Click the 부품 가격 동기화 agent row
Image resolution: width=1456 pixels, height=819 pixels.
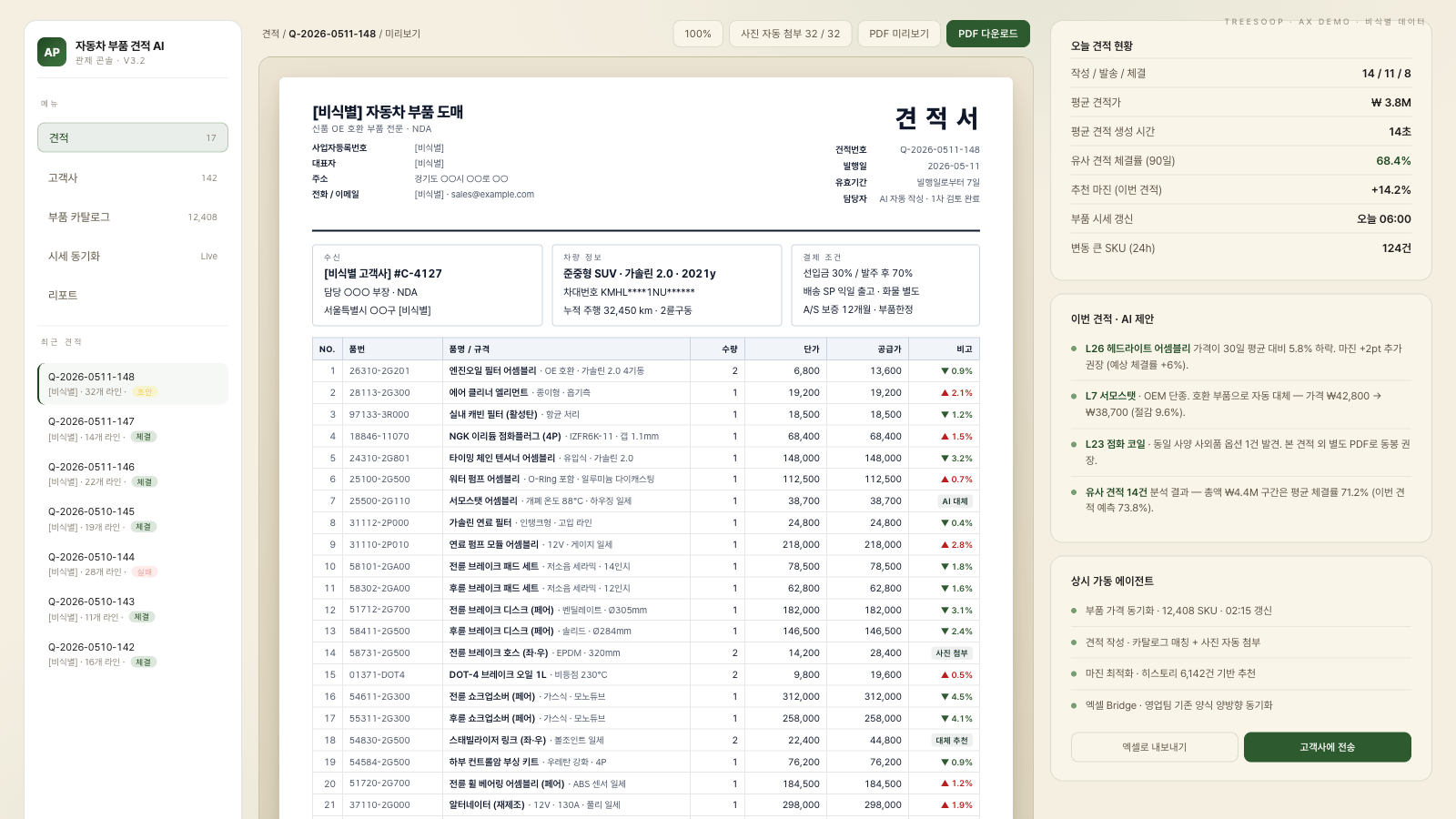click(x=1241, y=611)
